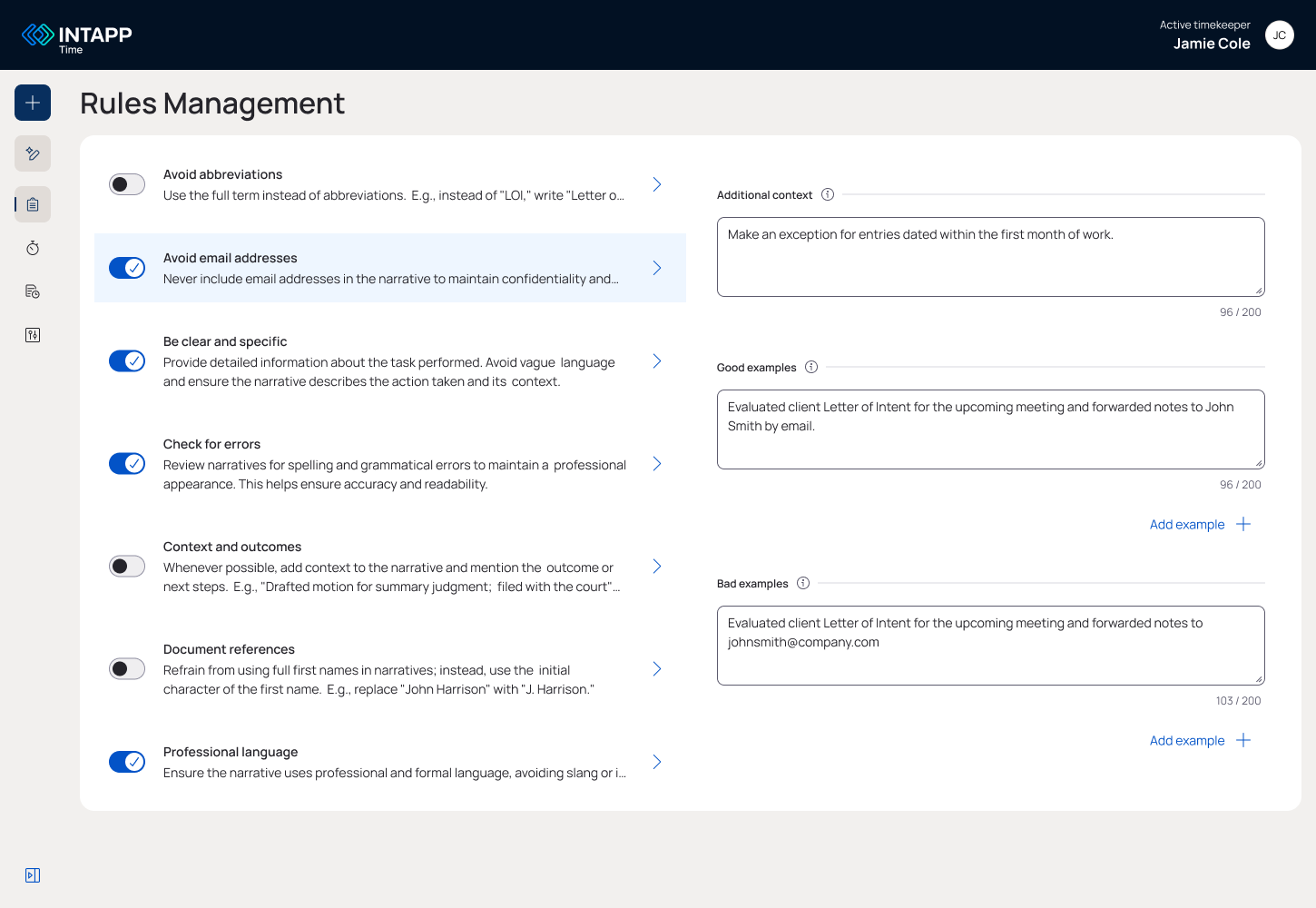Viewport: 1316px width, 908px height.
Task: Select the clipboard rules icon in sidebar
Action: point(33,204)
